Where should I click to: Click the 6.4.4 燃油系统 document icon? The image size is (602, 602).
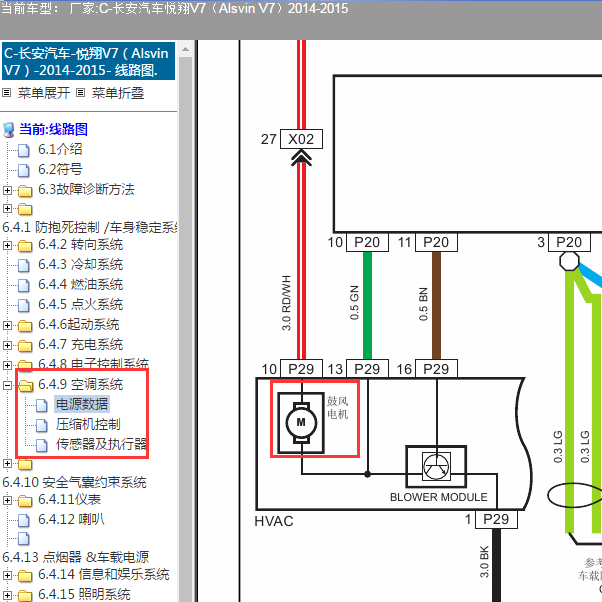coord(23,286)
